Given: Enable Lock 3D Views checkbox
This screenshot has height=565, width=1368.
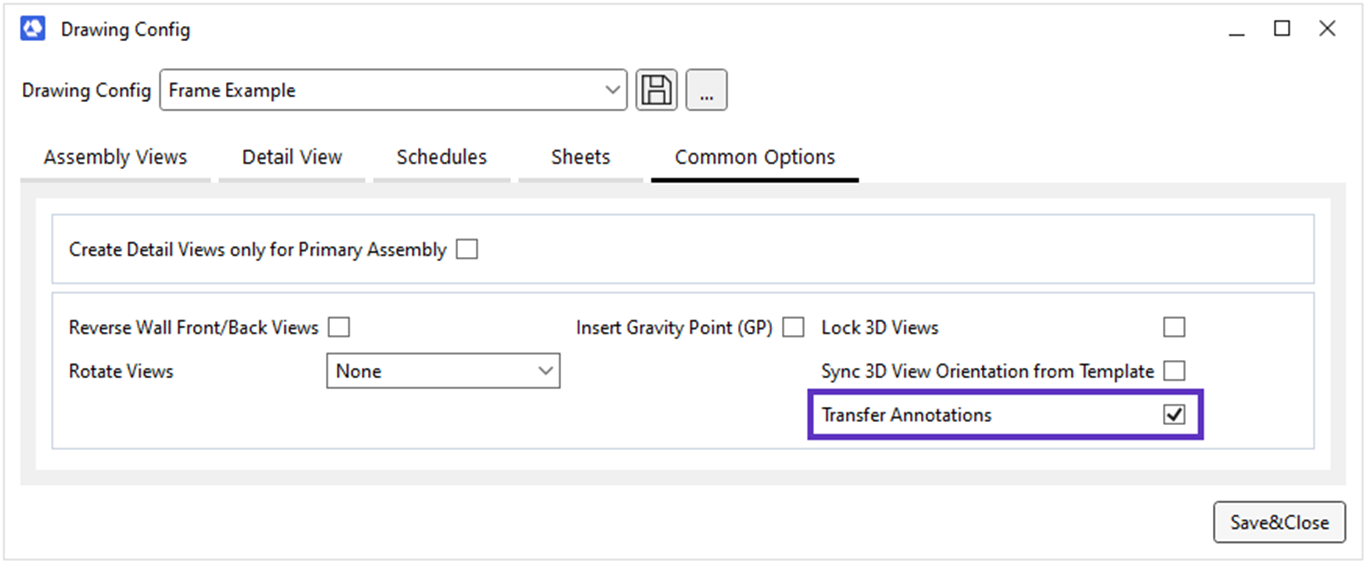Looking at the screenshot, I should (x=1174, y=327).
